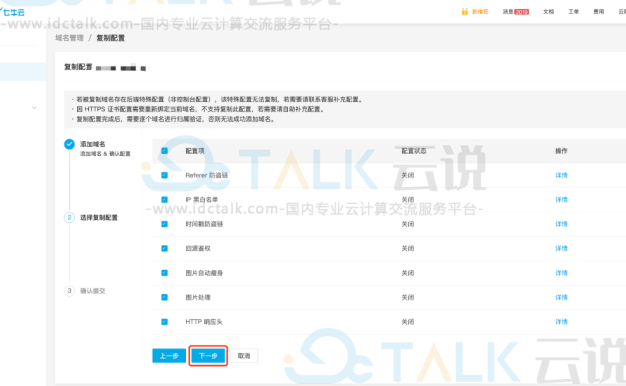Open 详情 for 时间戳防盗链
Screen dimensions: 626x386
point(561,224)
